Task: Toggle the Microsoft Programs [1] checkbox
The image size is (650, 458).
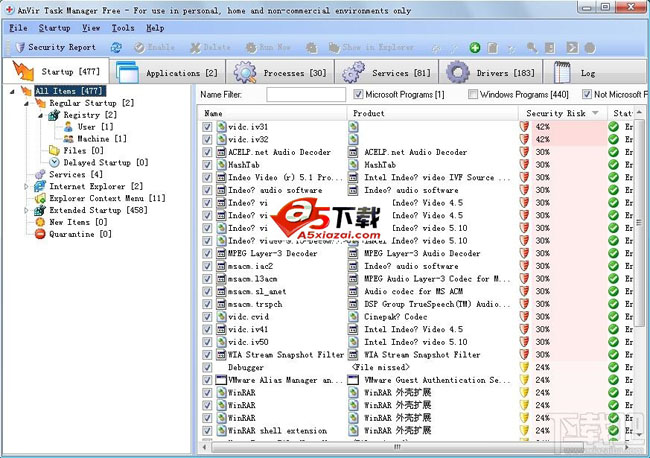Action: (x=358, y=95)
